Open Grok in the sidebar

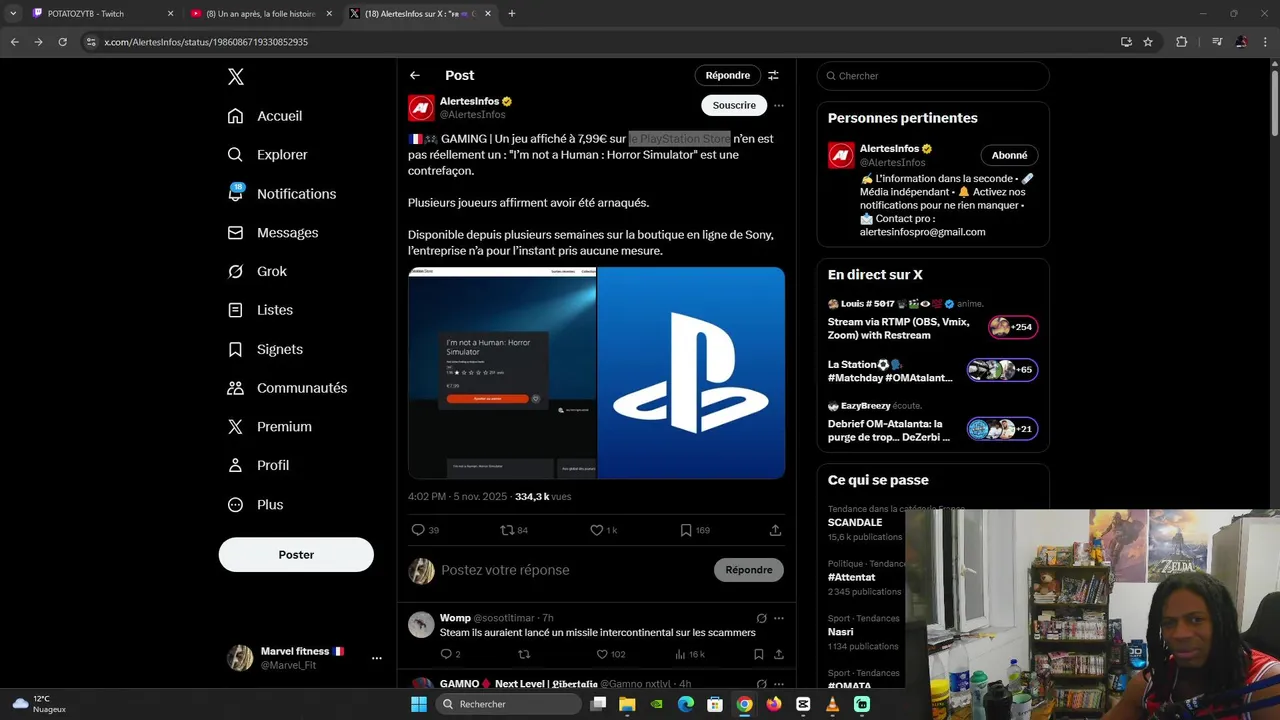pos(257,272)
